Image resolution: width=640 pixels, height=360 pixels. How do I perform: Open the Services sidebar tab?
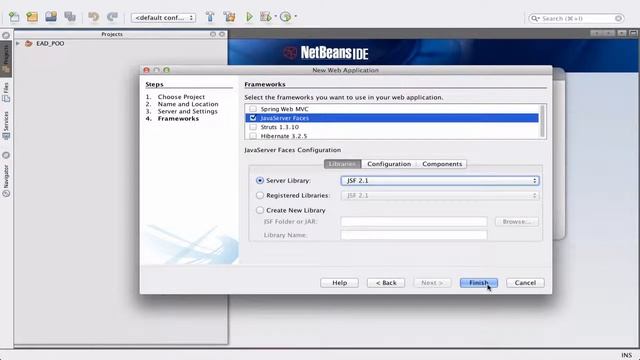(x=6, y=126)
